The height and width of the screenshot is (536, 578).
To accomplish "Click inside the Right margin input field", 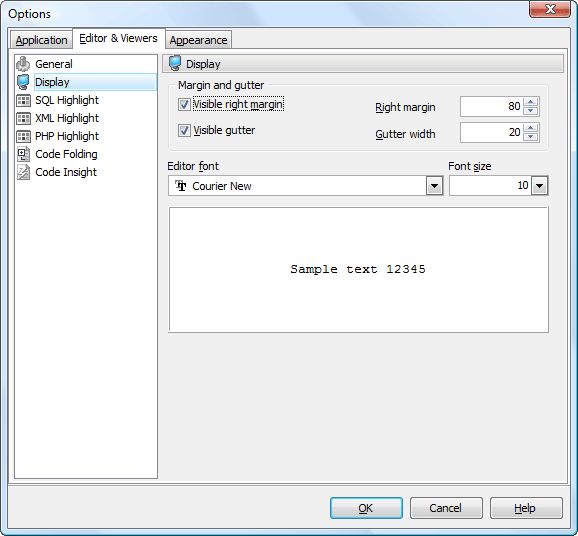I will (x=492, y=106).
